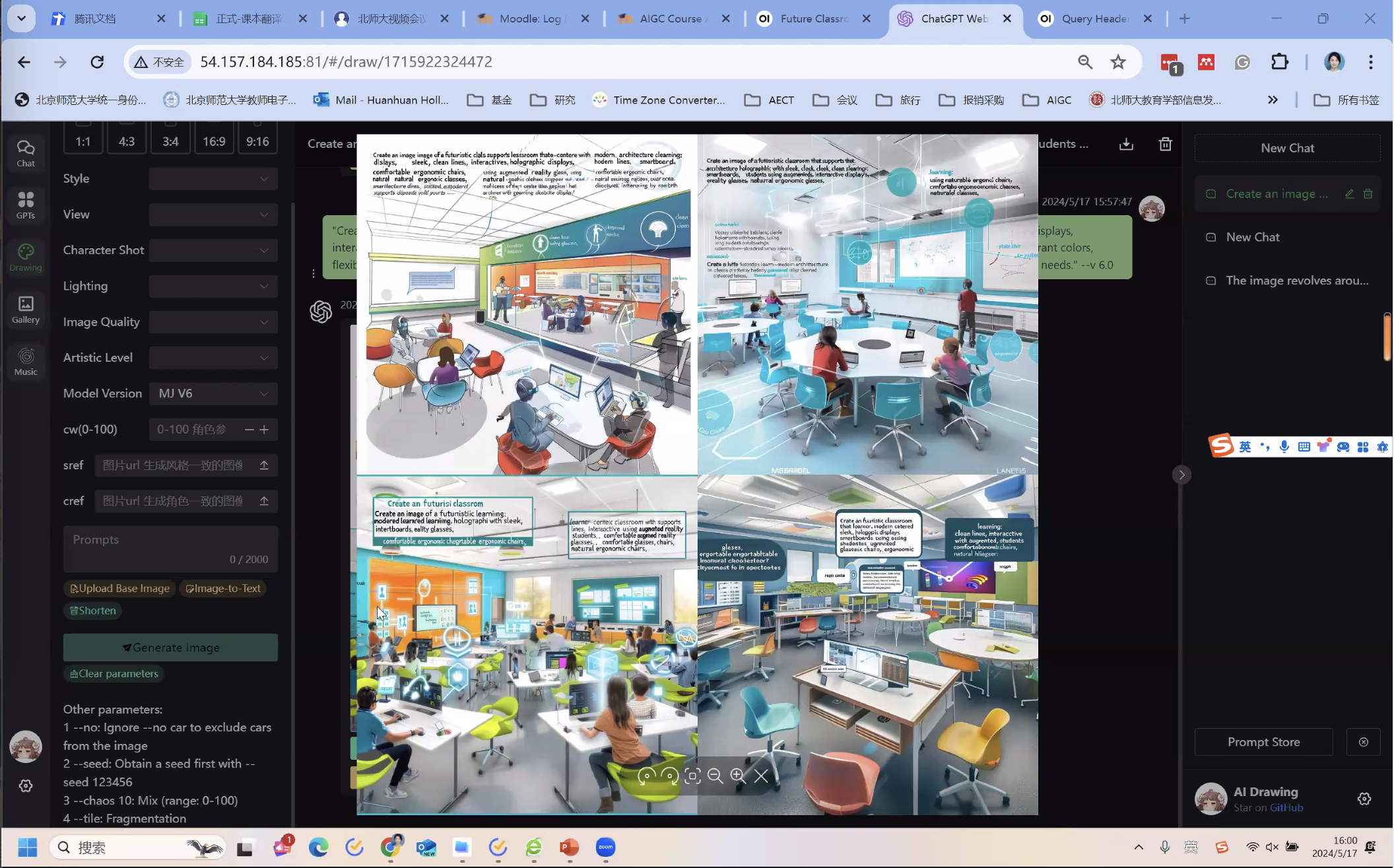
Task: Open the GPTs sidebar section
Action: (26, 205)
